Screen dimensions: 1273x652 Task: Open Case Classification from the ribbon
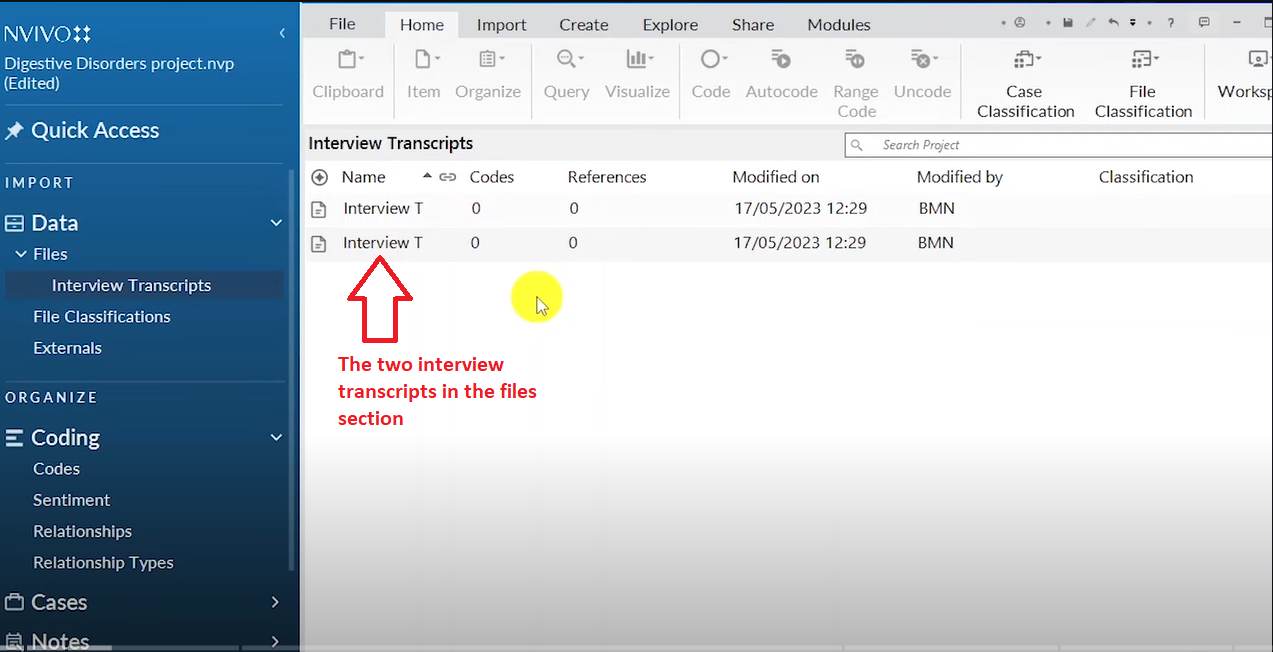(x=1023, y=80)
